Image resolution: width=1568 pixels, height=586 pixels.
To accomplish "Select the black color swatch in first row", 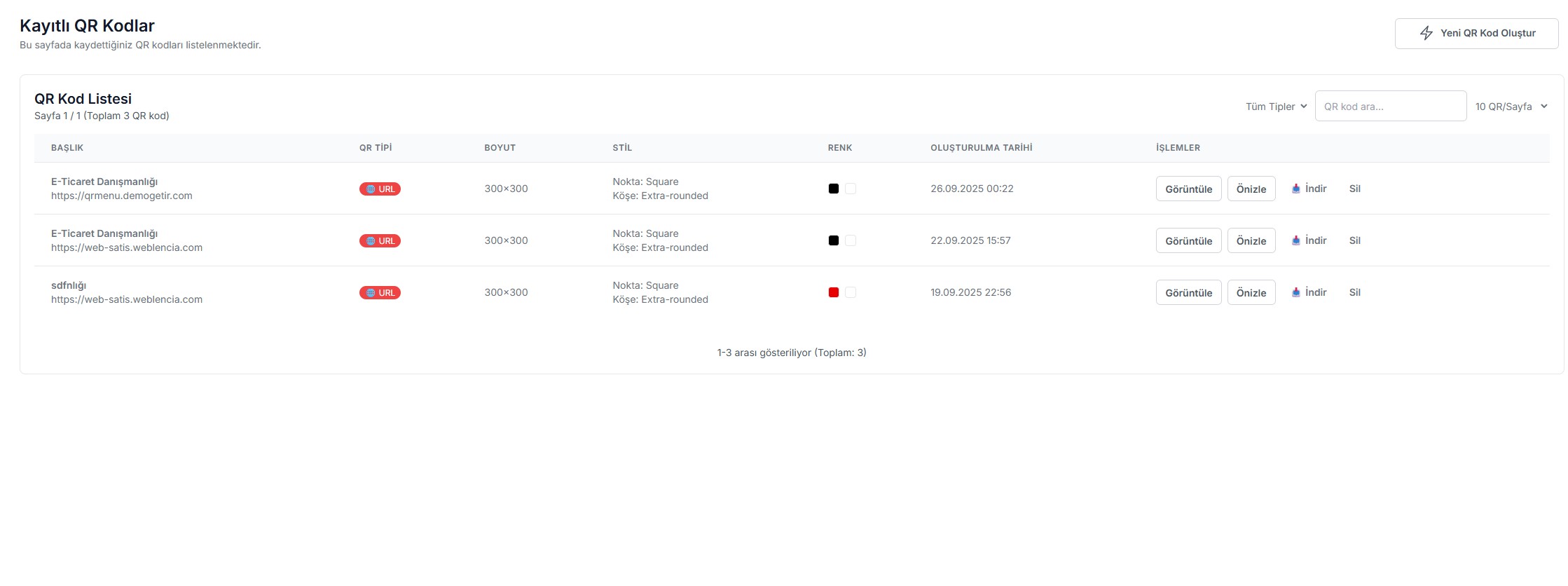I will [x=834, y=189].
